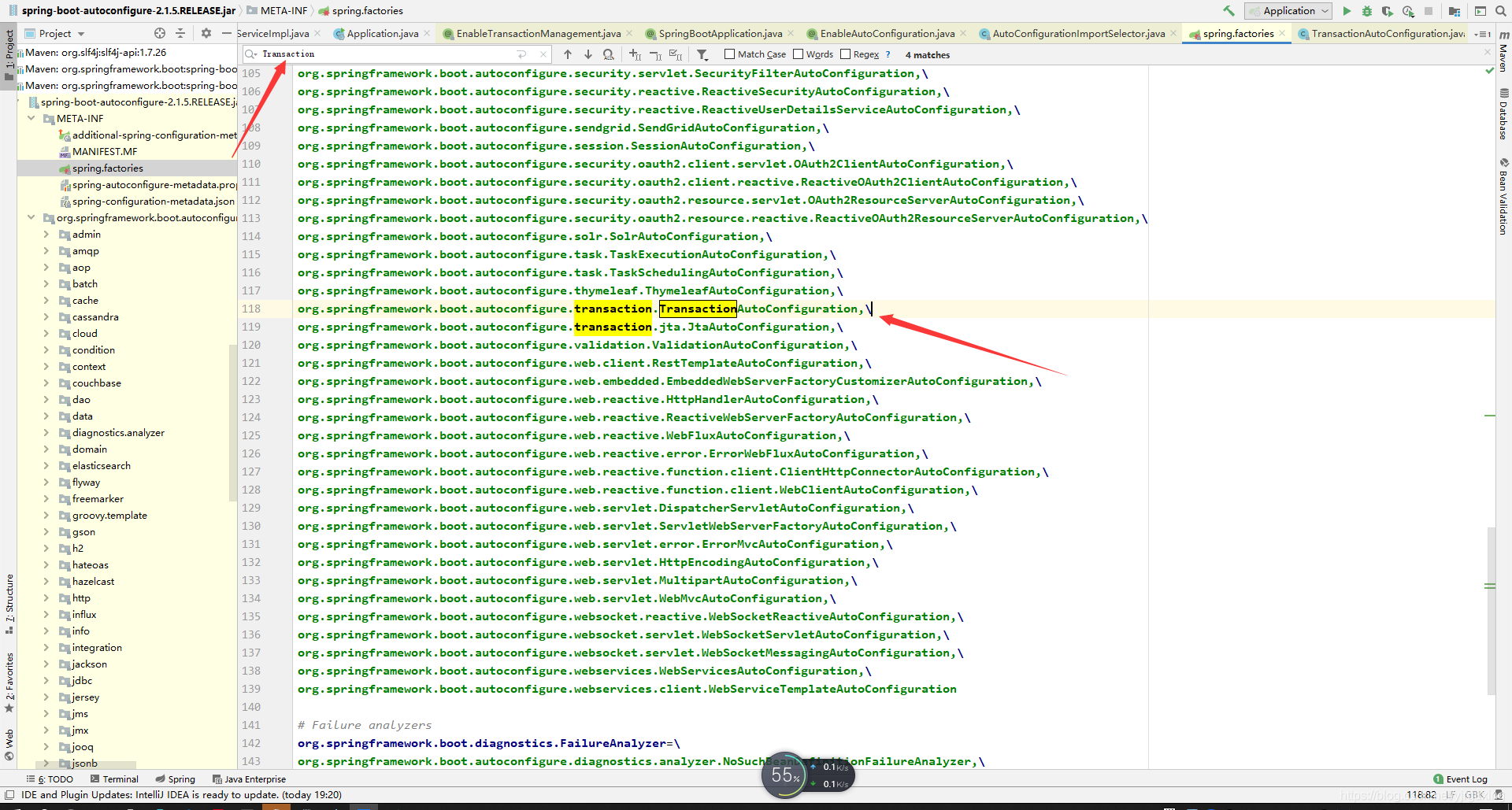Run the Application with the green play icon
The image size is (1512, 810).
point(1347,11)
